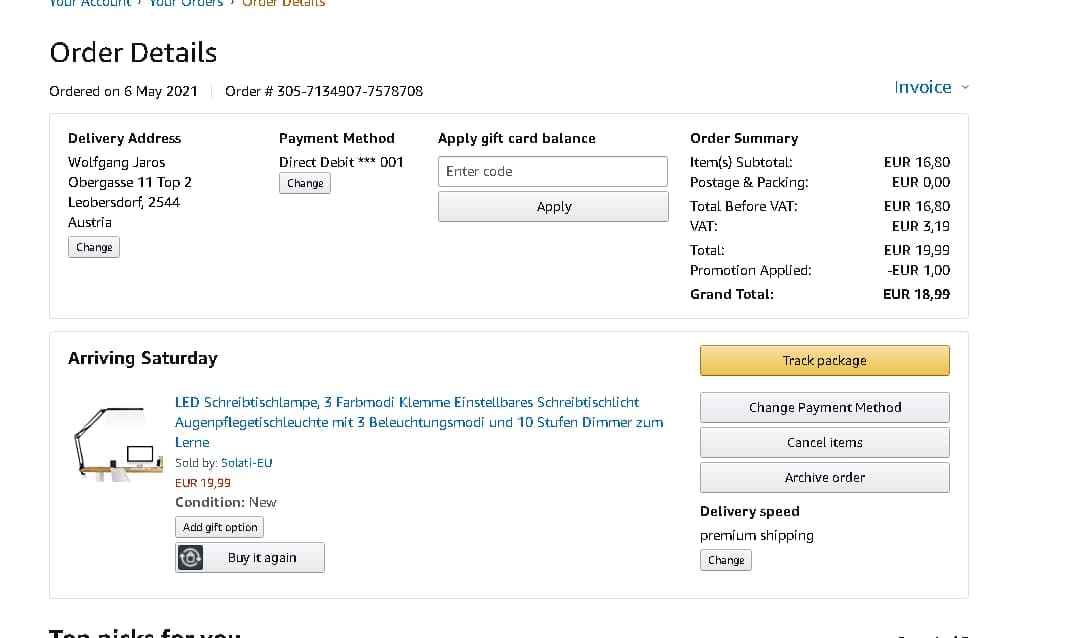The image size is (1071, 638).
Task: Apply the gift card balance
Action: pos(553,206)
